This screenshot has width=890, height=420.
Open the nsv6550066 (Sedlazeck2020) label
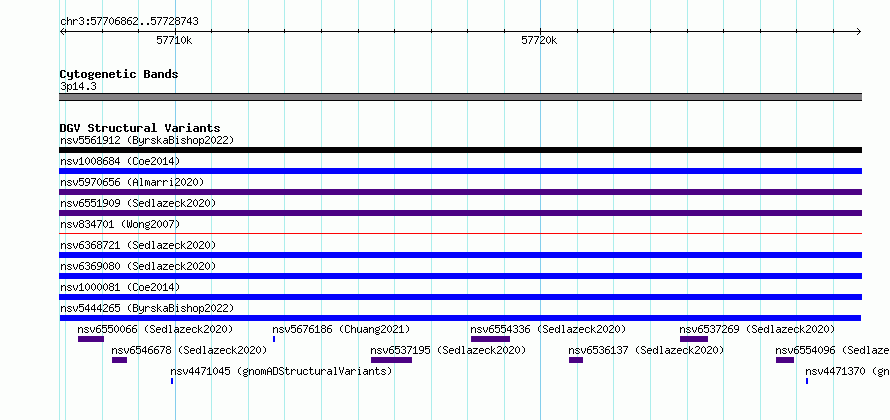pyautogui.click(x=155, y=329)
